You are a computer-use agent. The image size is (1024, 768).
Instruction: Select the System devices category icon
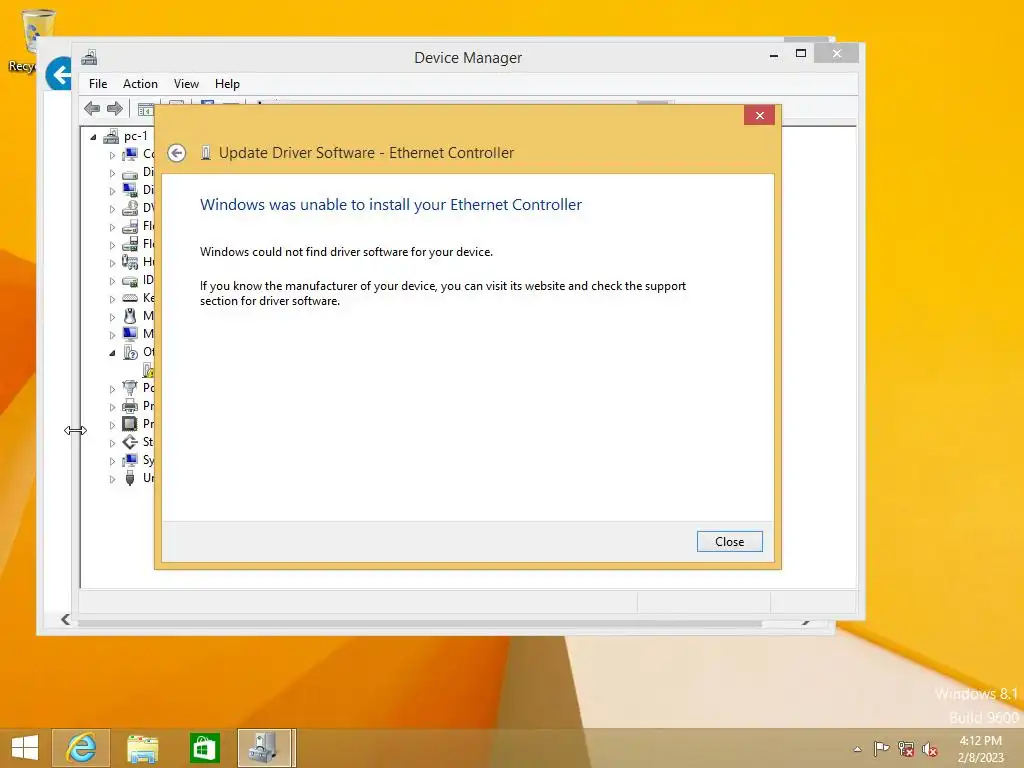point(130,460)
